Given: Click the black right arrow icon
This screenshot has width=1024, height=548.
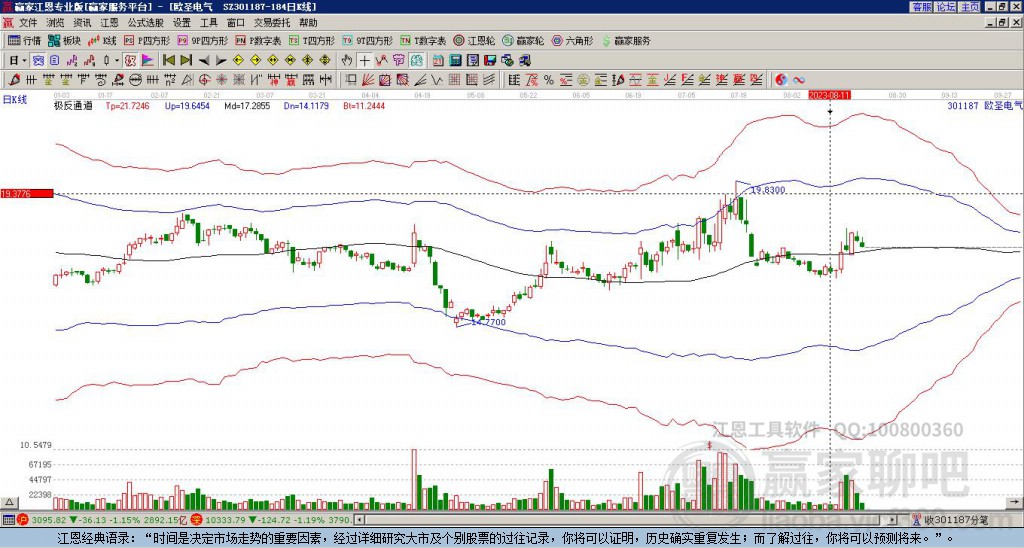Looking at the screenshot, I should click(x=221, y=60).
